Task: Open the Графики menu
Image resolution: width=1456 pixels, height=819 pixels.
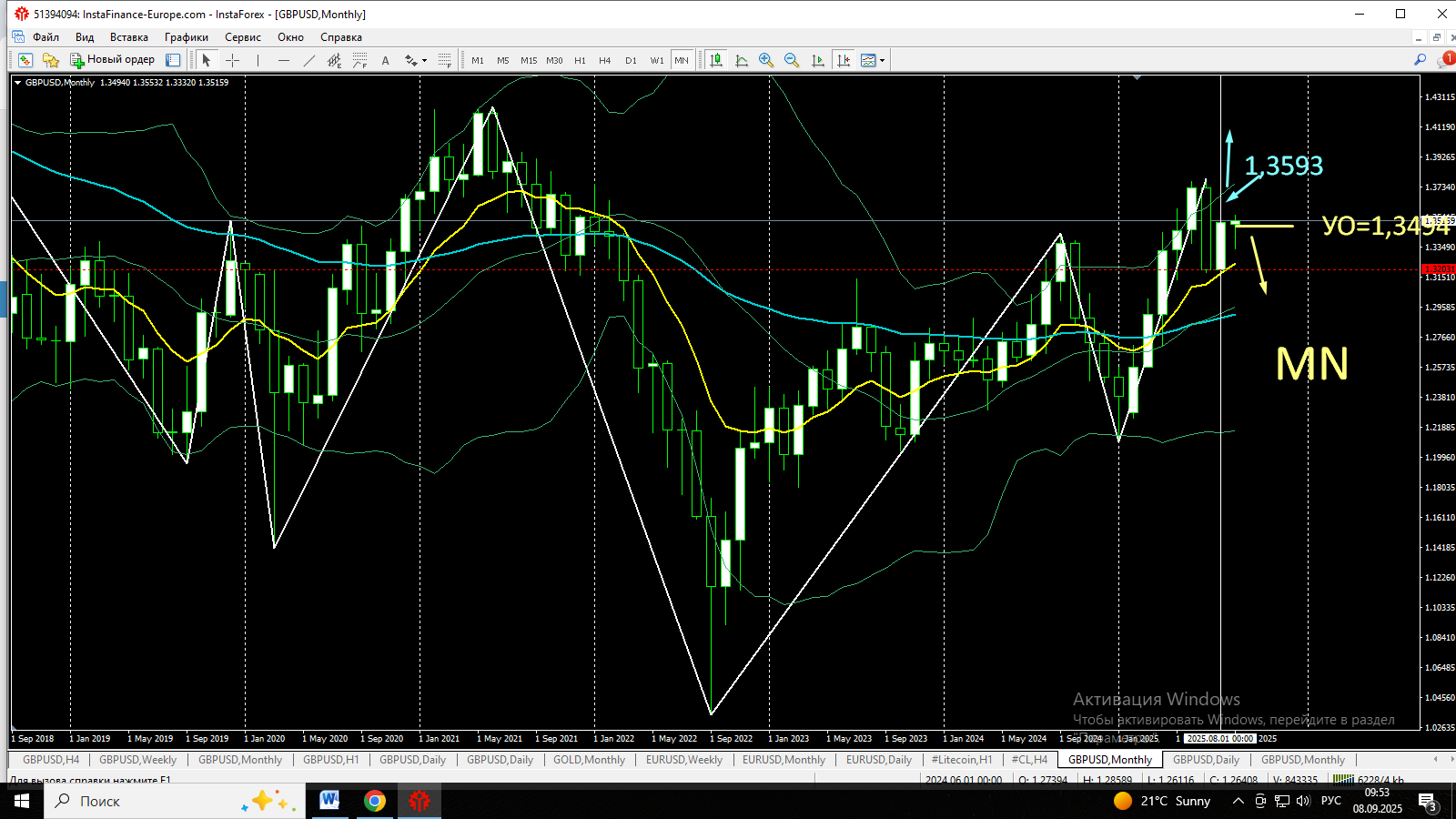Action: tap(187, 37)
